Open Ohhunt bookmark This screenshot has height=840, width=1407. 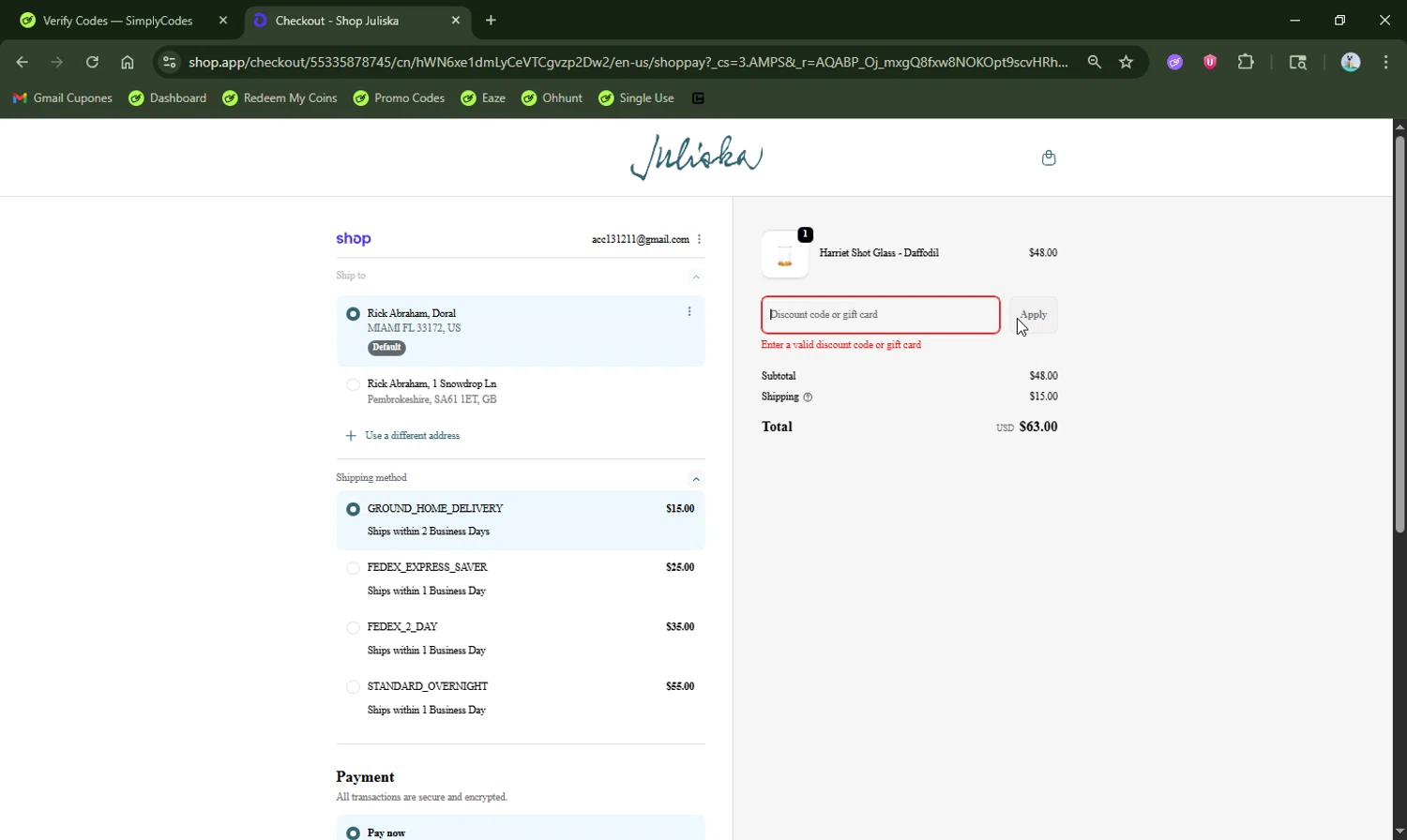tap(552, 97)
